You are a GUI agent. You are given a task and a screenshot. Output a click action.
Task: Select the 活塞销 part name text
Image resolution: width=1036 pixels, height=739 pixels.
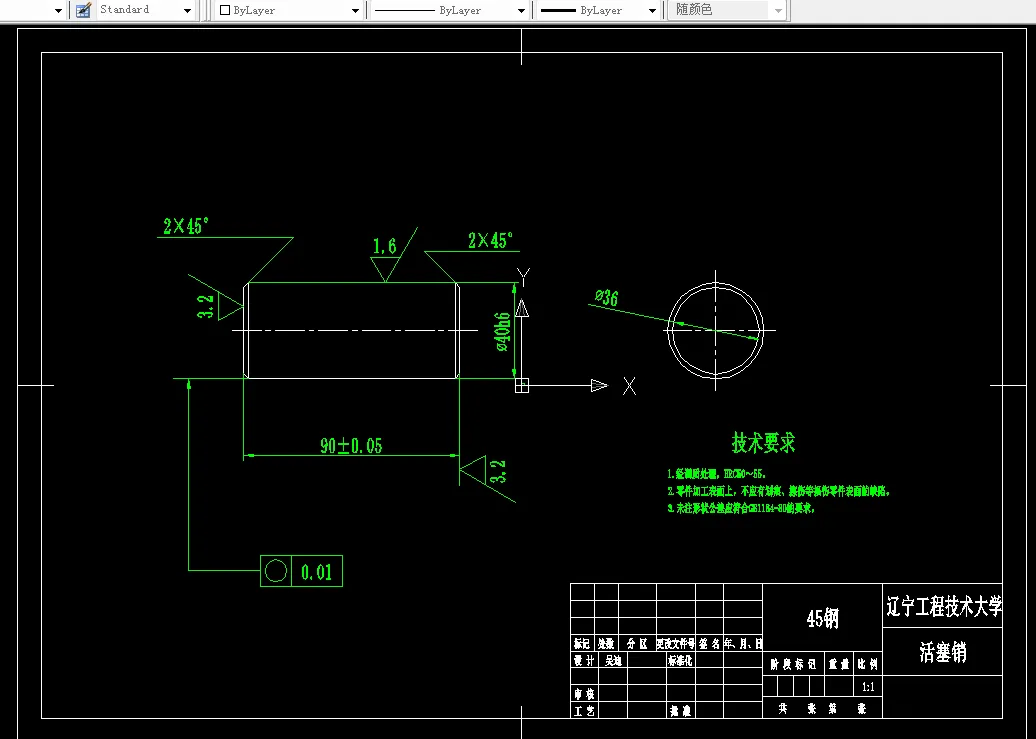pyautogui.click(x=943, y=652)
